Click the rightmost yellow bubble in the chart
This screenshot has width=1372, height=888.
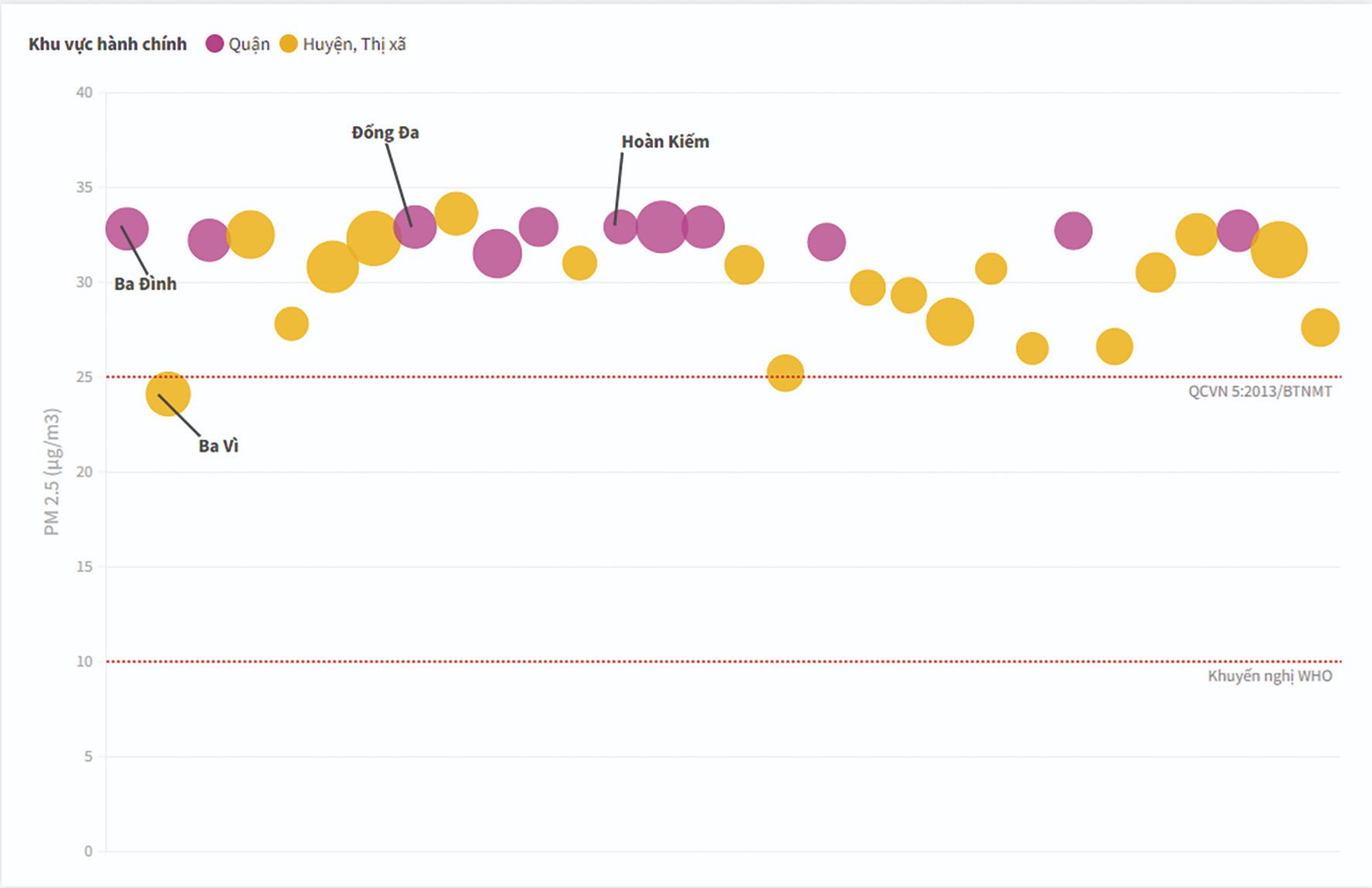tap(1320, 327)
